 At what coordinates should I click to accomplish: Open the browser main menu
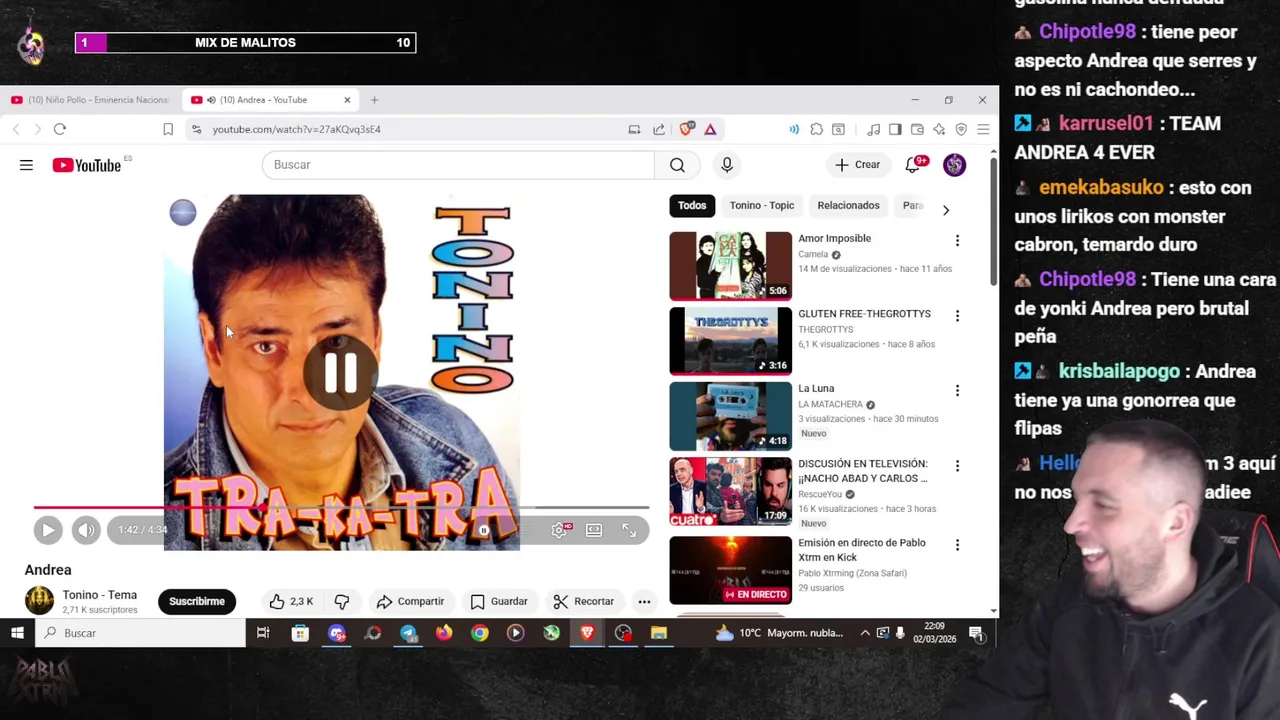[983, 129]
